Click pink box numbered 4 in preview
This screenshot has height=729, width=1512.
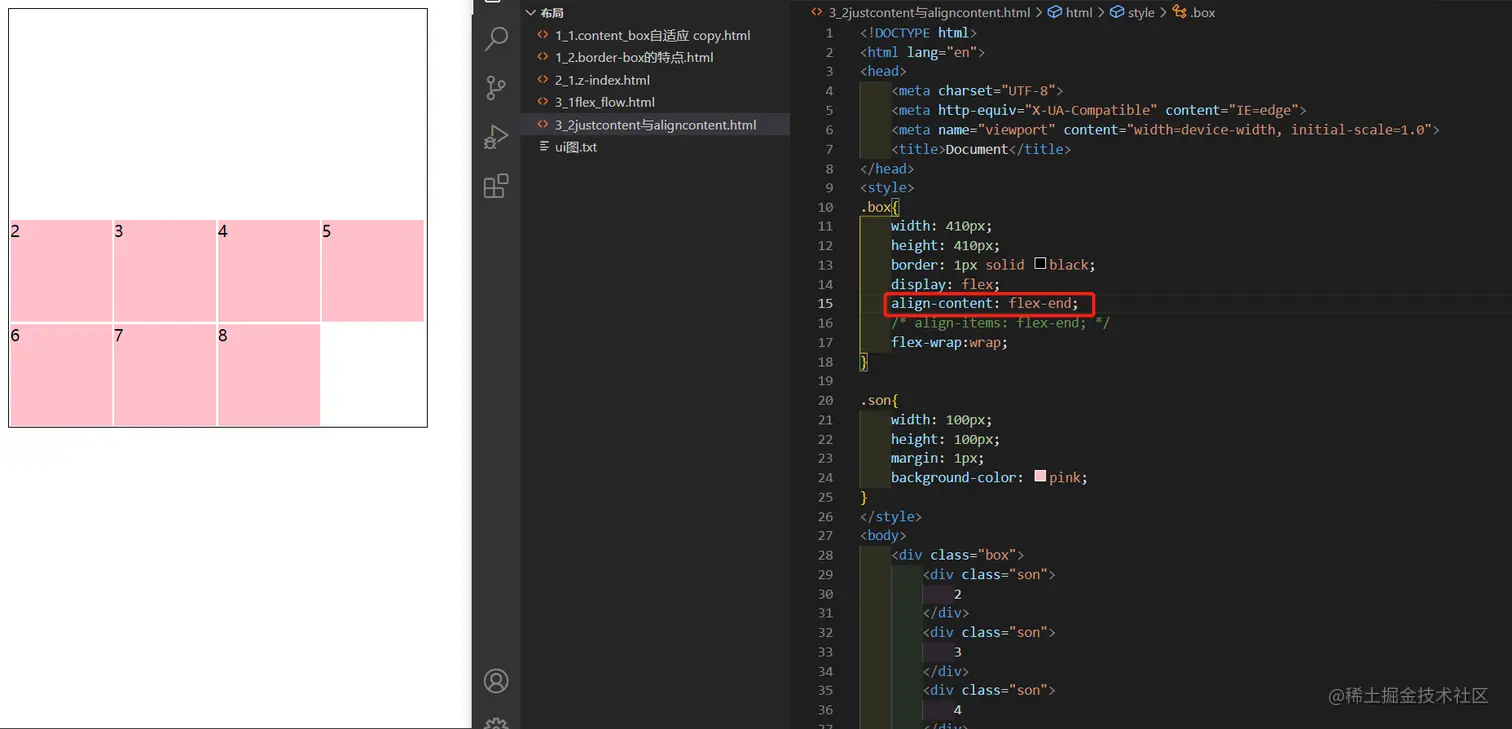269,271
